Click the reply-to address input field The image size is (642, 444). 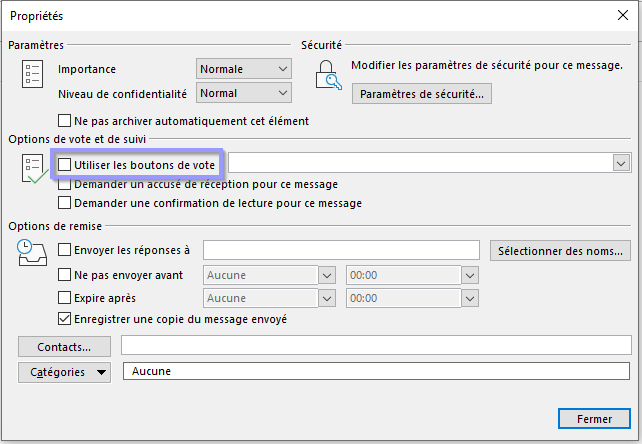point(341,250)
